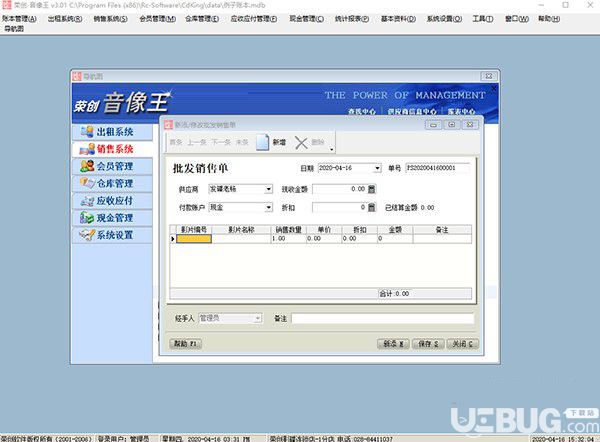Open the 经手人 dropdown
Screen dimensions: 600x442
point(258,318)
